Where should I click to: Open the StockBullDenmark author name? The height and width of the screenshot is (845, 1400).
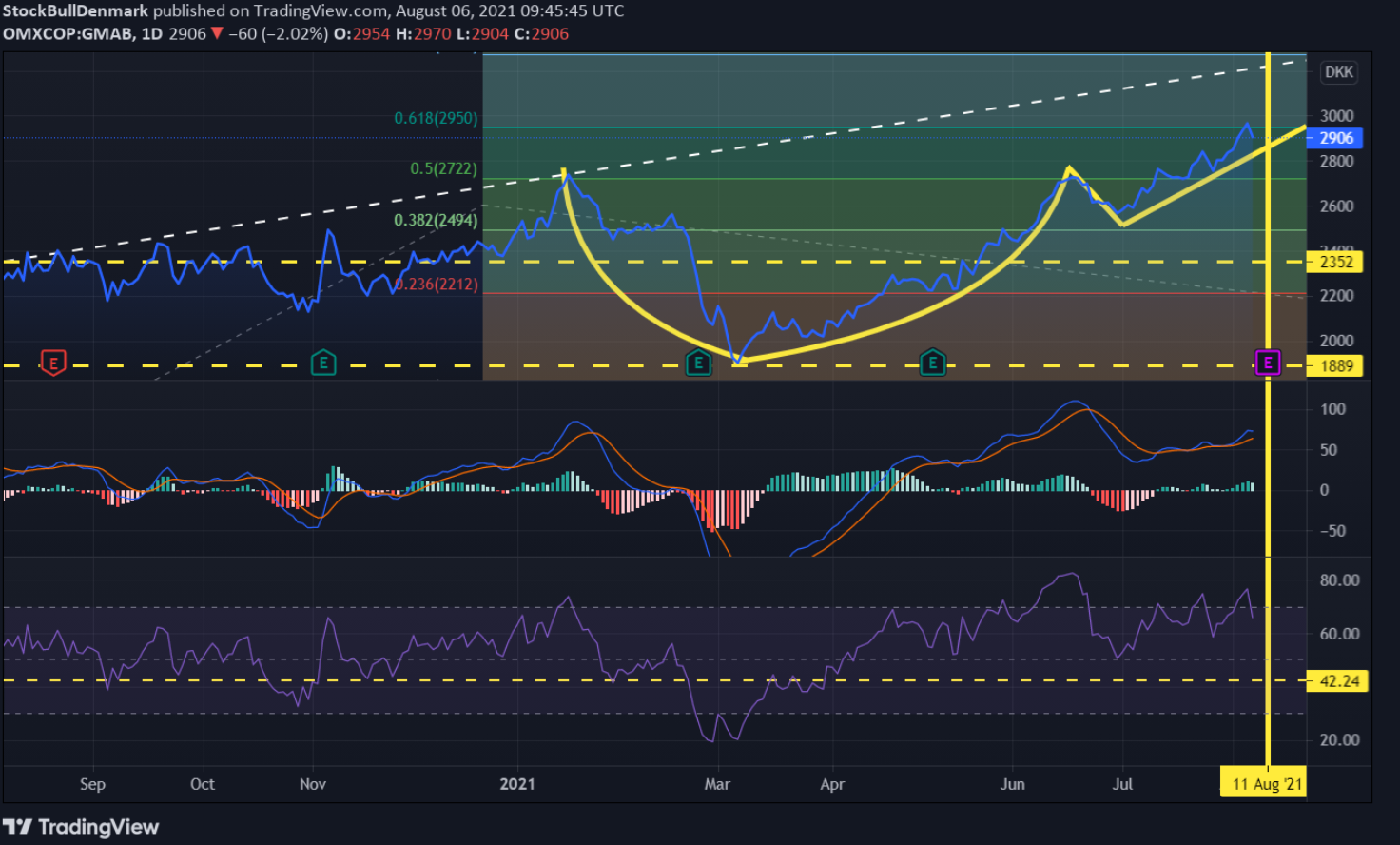(x=76, y=11)
